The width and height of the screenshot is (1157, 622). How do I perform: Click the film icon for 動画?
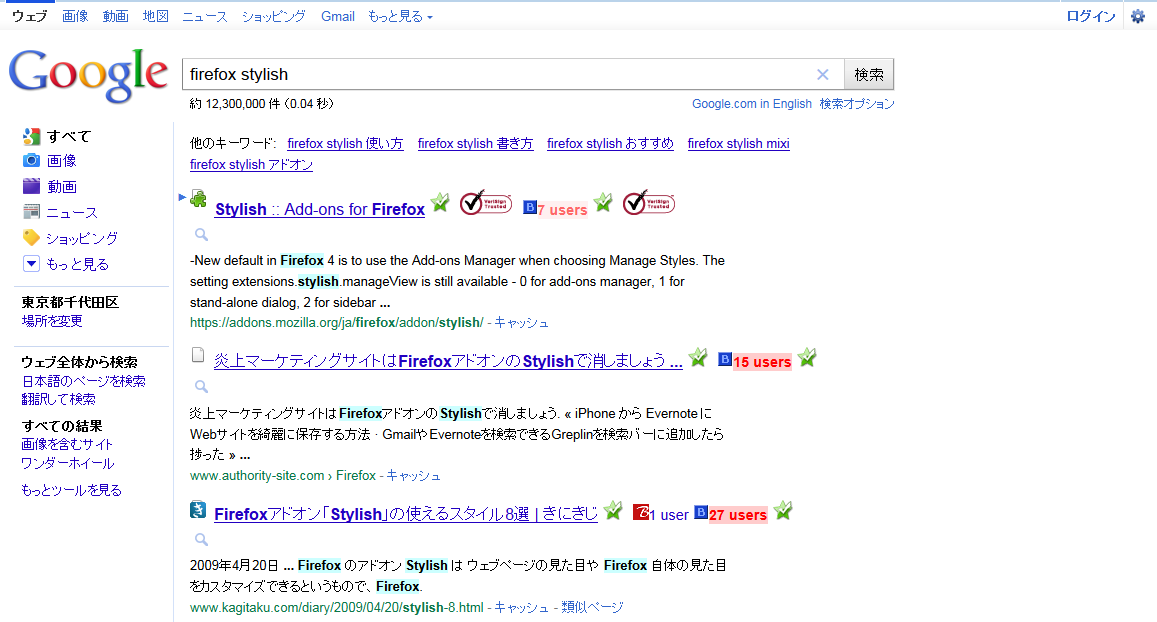pos(31,186)
